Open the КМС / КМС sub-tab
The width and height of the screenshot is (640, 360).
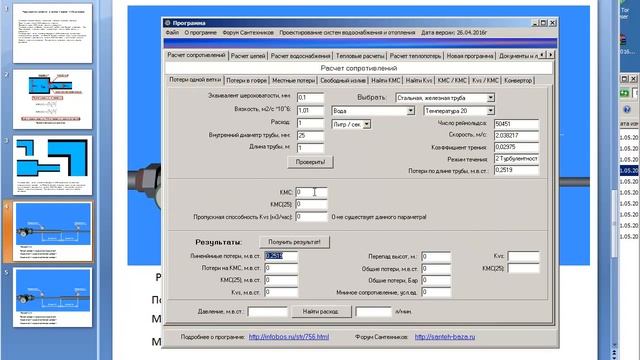452,80
